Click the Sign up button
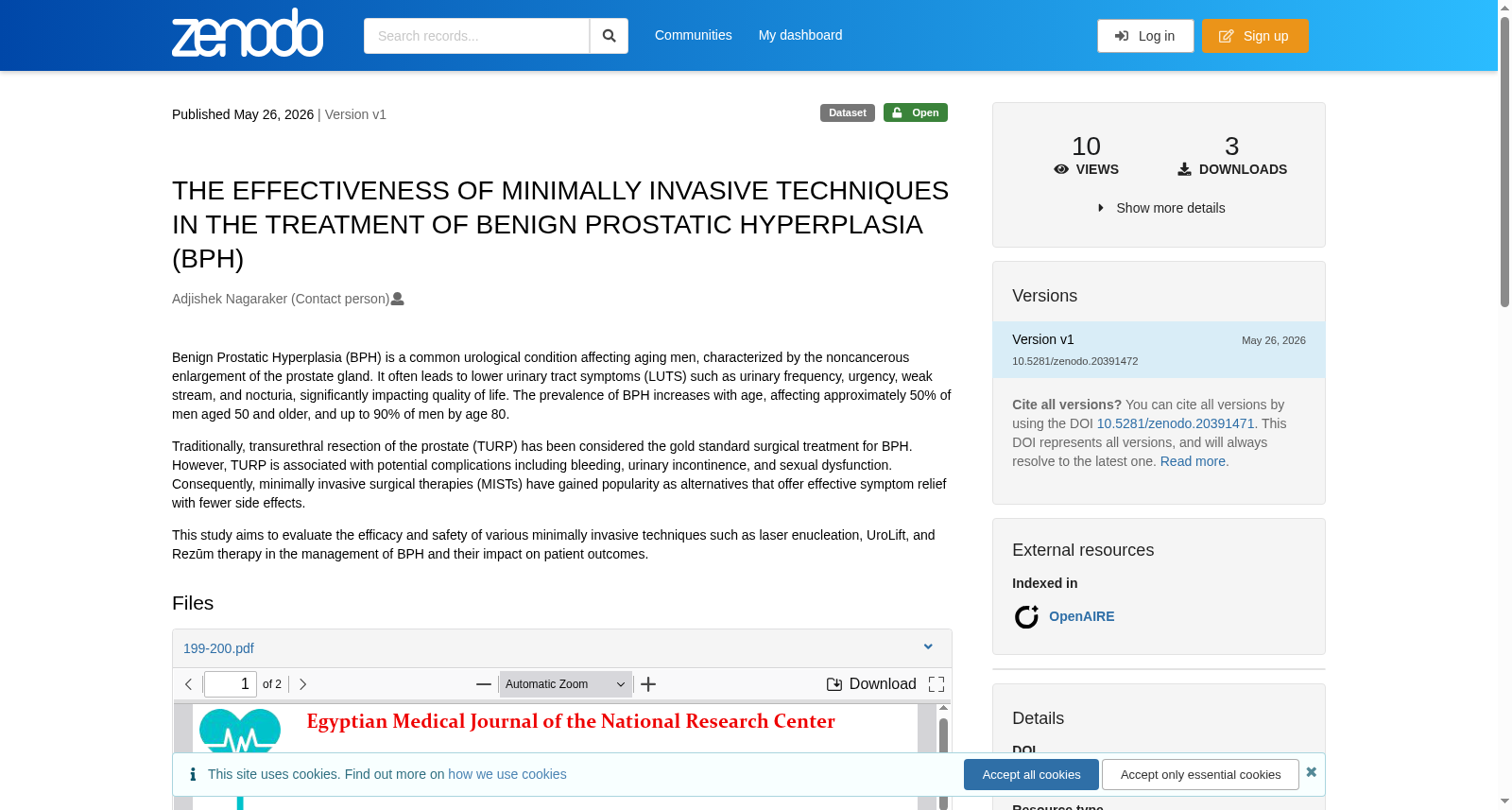 [1255, 36]
